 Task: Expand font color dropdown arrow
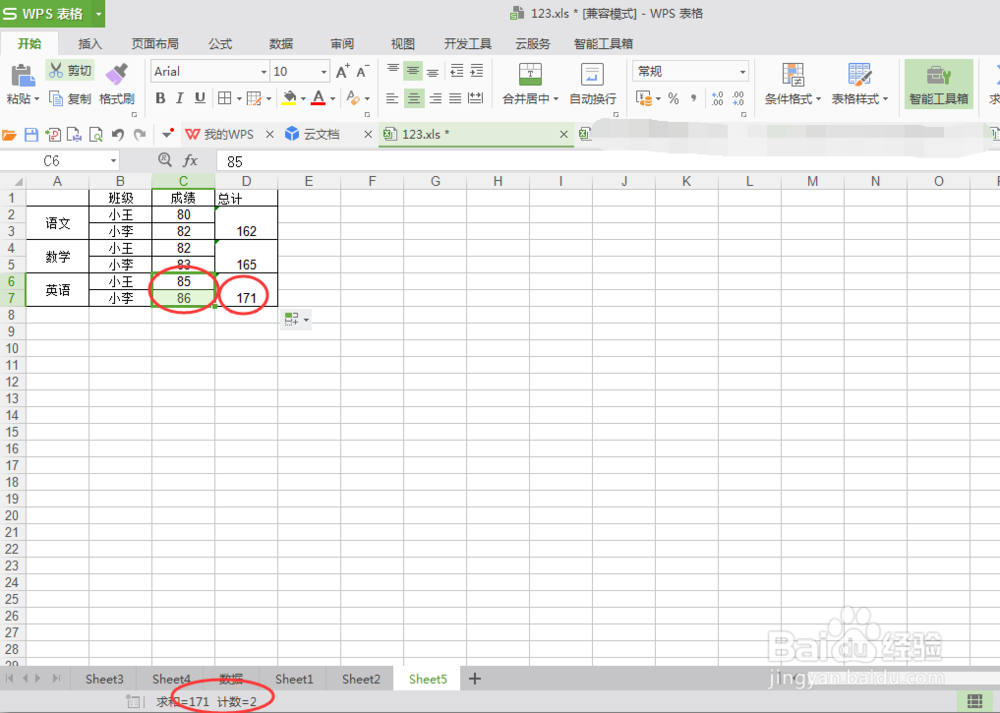point(332,99)
